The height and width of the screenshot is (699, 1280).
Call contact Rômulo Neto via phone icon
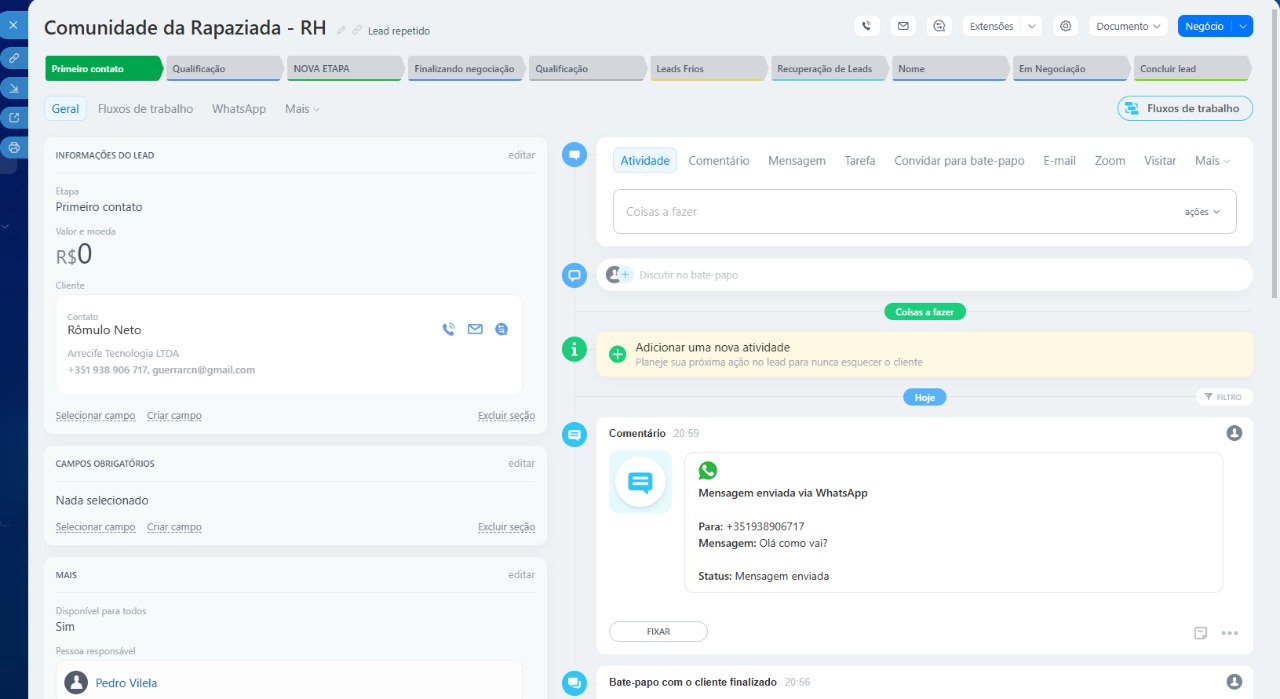448,329
